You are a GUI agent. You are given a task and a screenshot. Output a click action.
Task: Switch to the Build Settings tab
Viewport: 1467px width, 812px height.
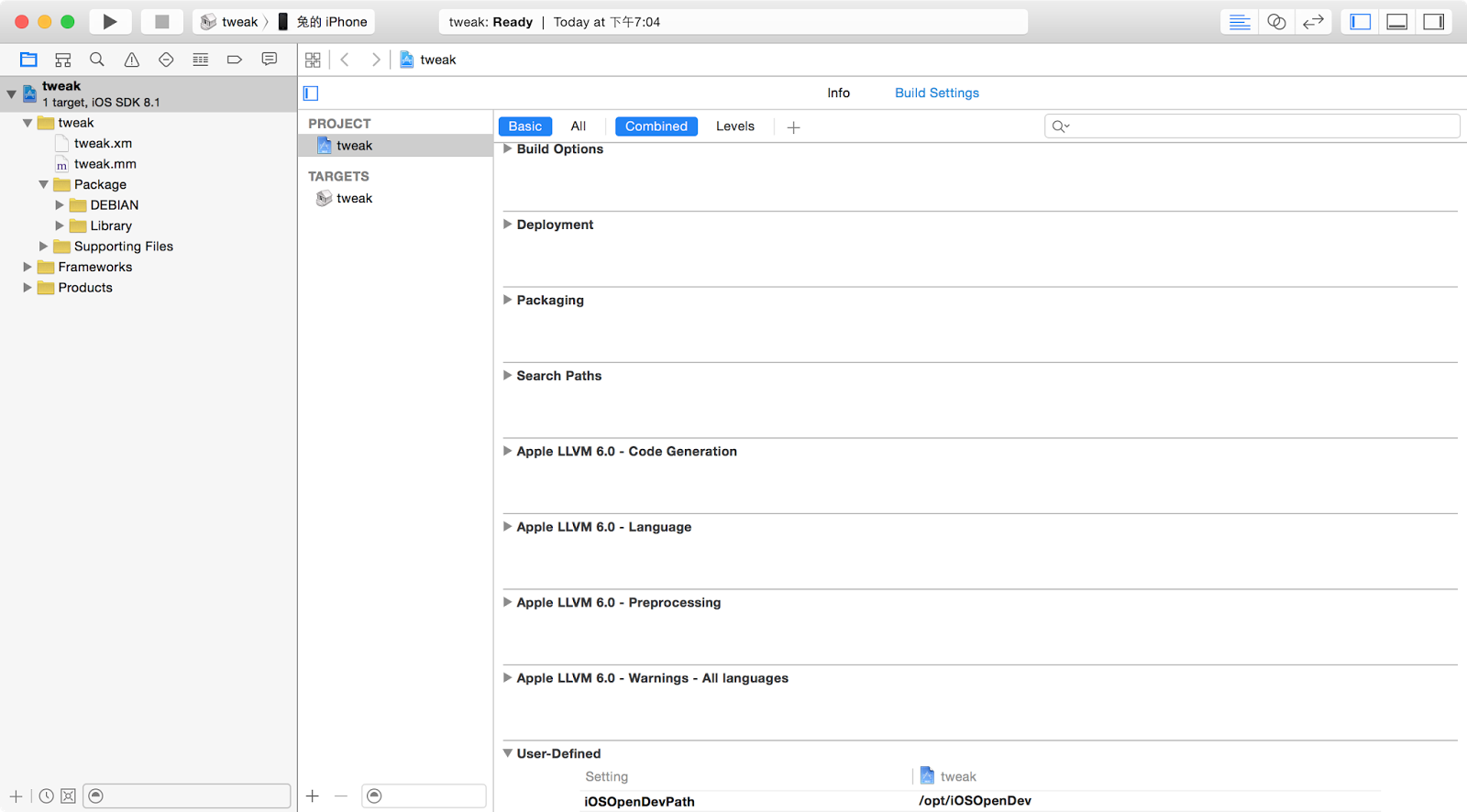tap(937, 93)
